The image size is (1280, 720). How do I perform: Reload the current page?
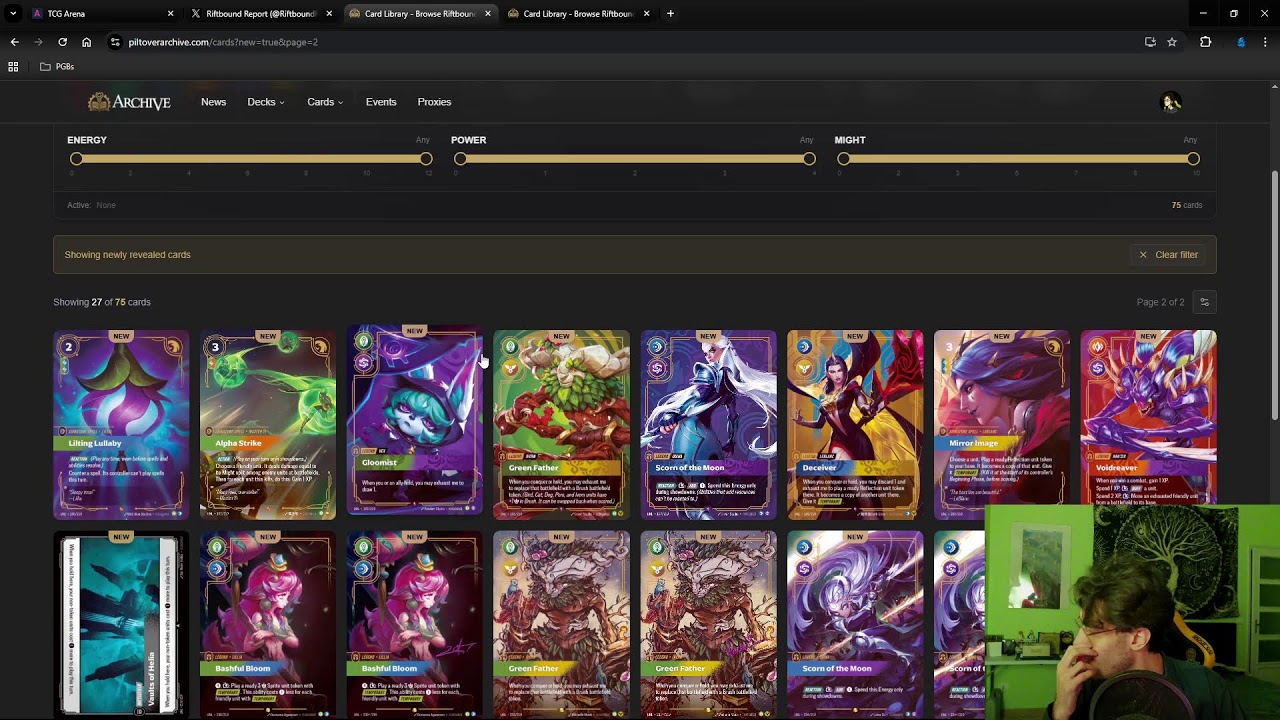pyautogui.click(x=62, y=42)
